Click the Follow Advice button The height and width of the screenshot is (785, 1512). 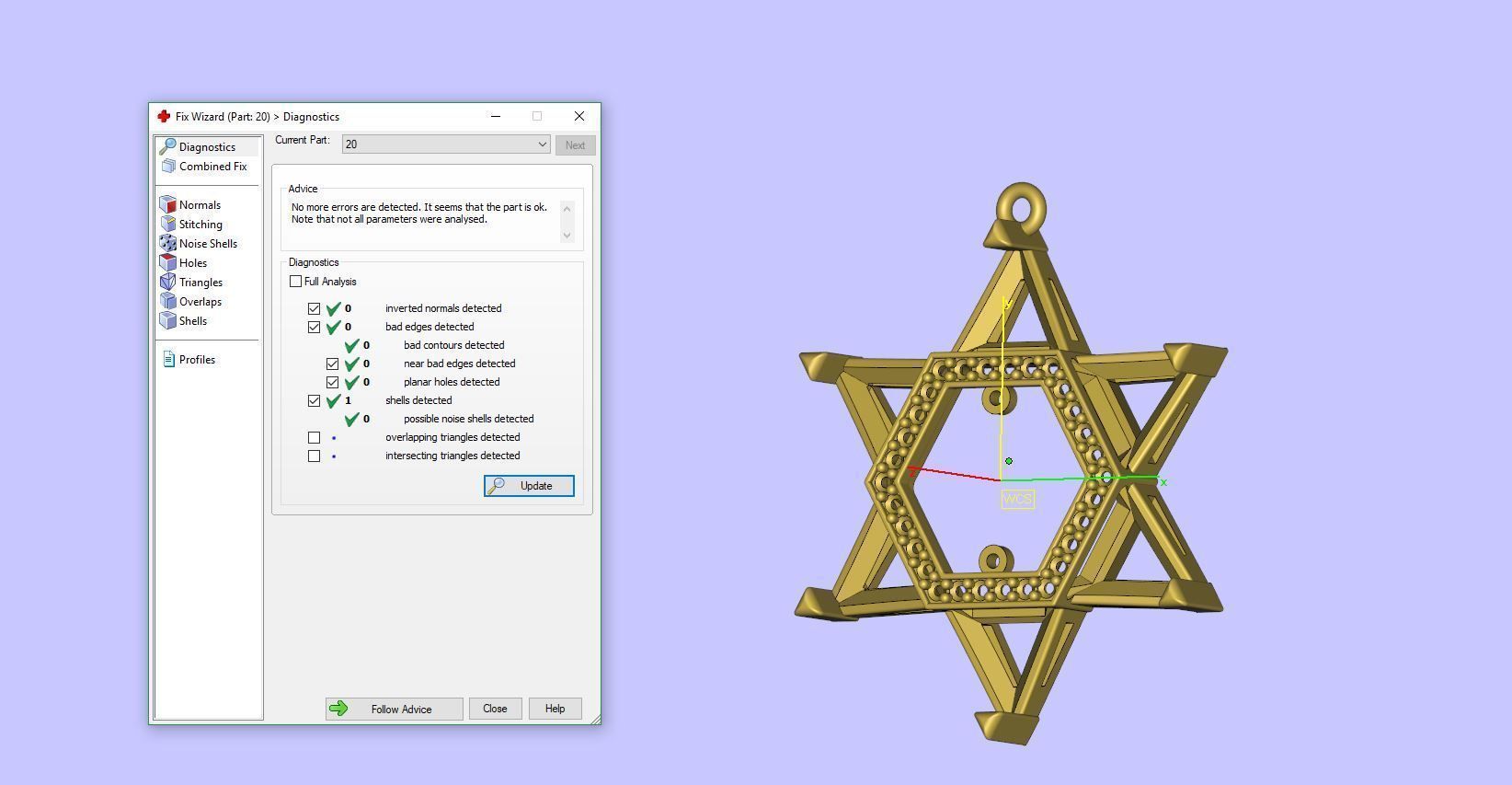click(x=394, y=709)
